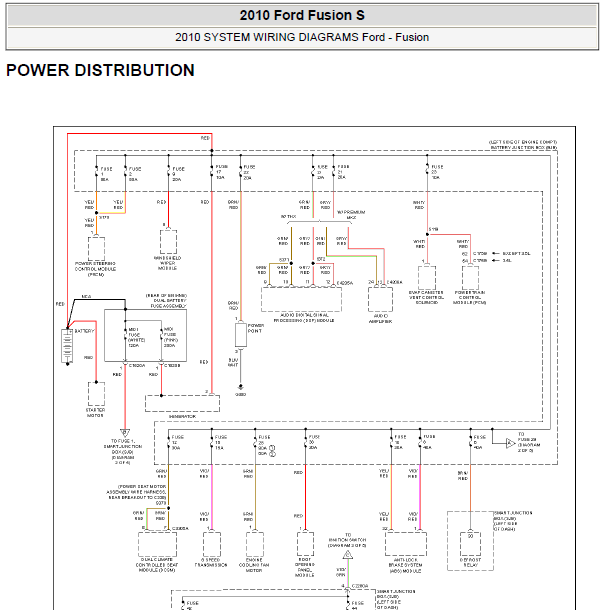Click the "BATTERY" label
This screenshot has width=601, height=610.
pyautogui.click(x=84, y=331)
